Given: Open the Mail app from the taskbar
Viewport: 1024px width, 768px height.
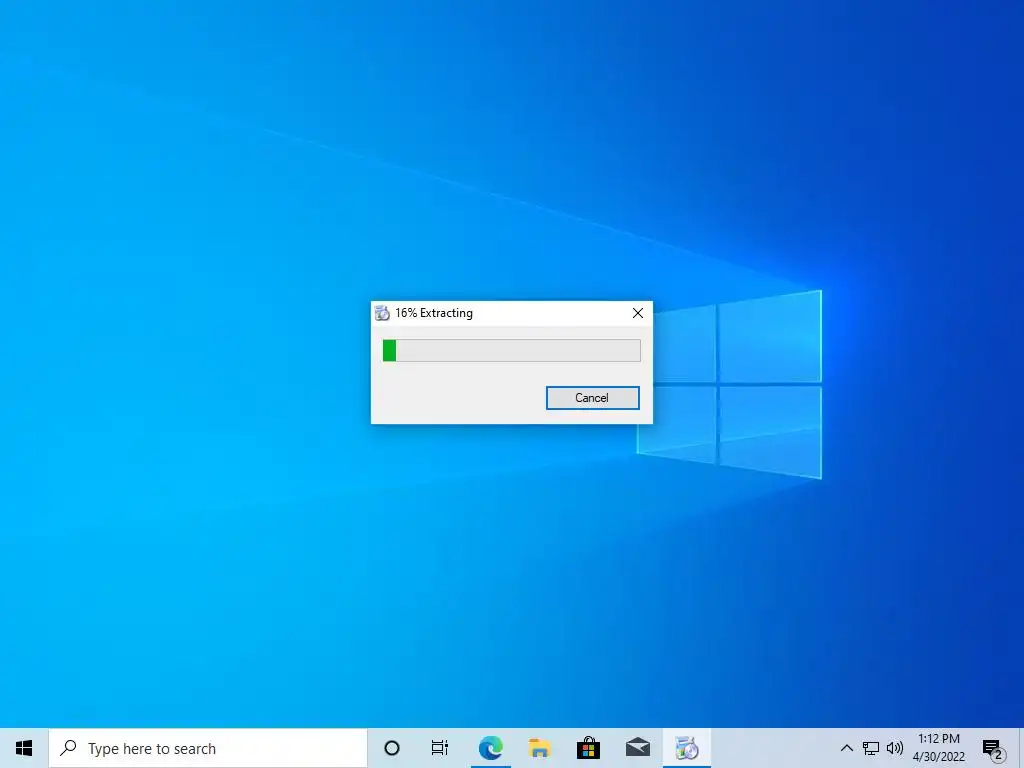Looking at the screenshot, I should point(637,748).
